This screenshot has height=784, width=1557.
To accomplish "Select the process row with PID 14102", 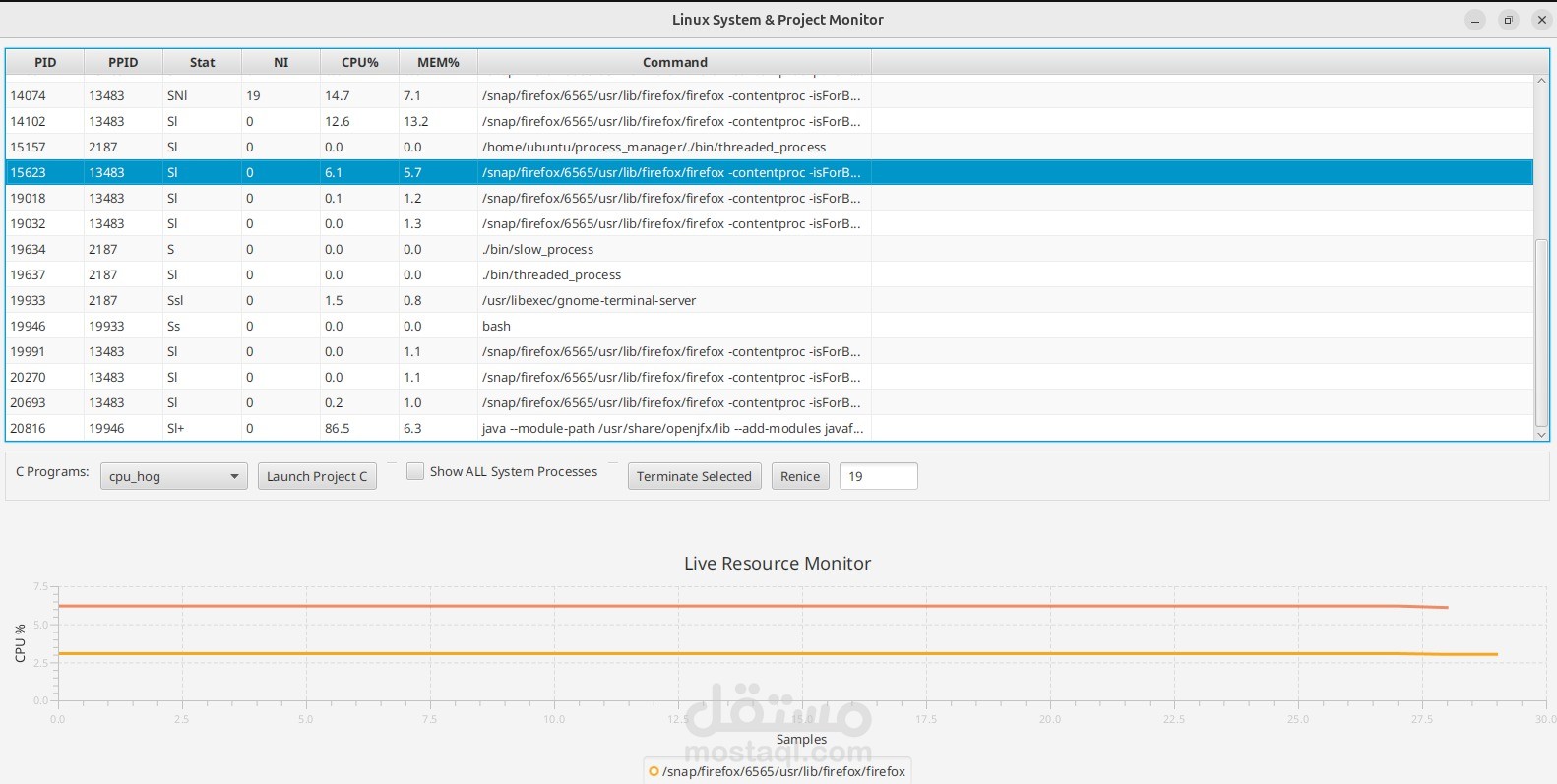I will [x=770, y=121].
